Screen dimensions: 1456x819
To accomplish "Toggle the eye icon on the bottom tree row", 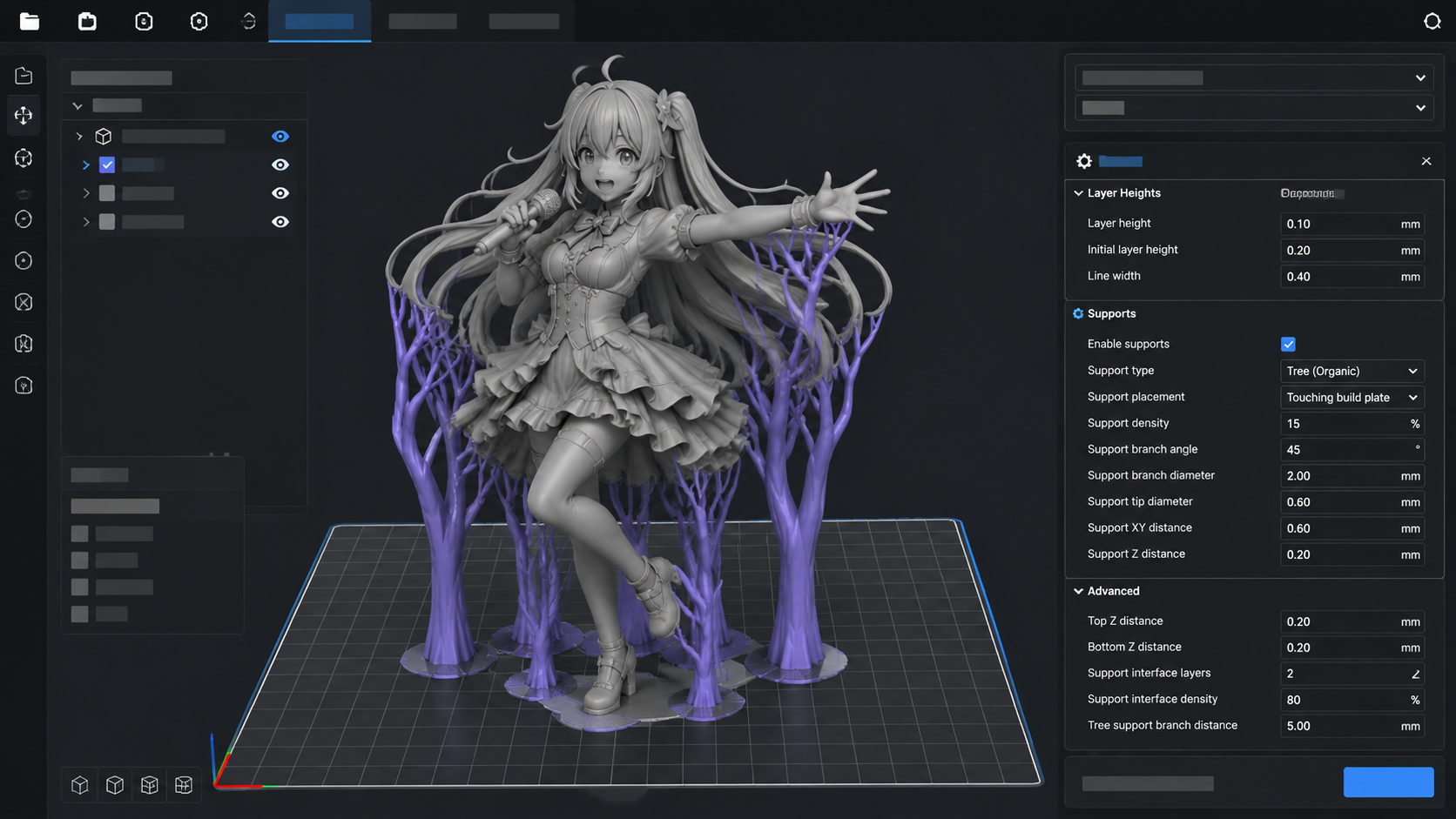I will [280, 222].
